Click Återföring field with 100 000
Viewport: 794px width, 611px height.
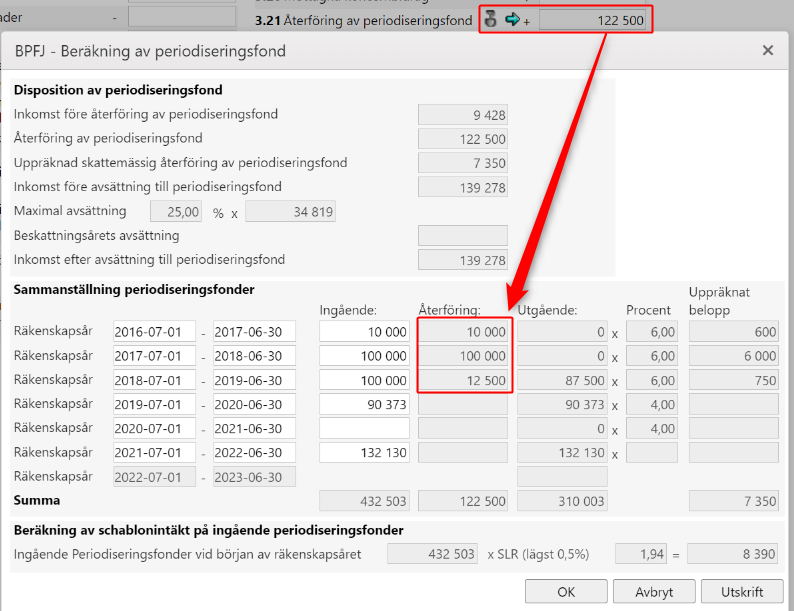tap(463, 356)
